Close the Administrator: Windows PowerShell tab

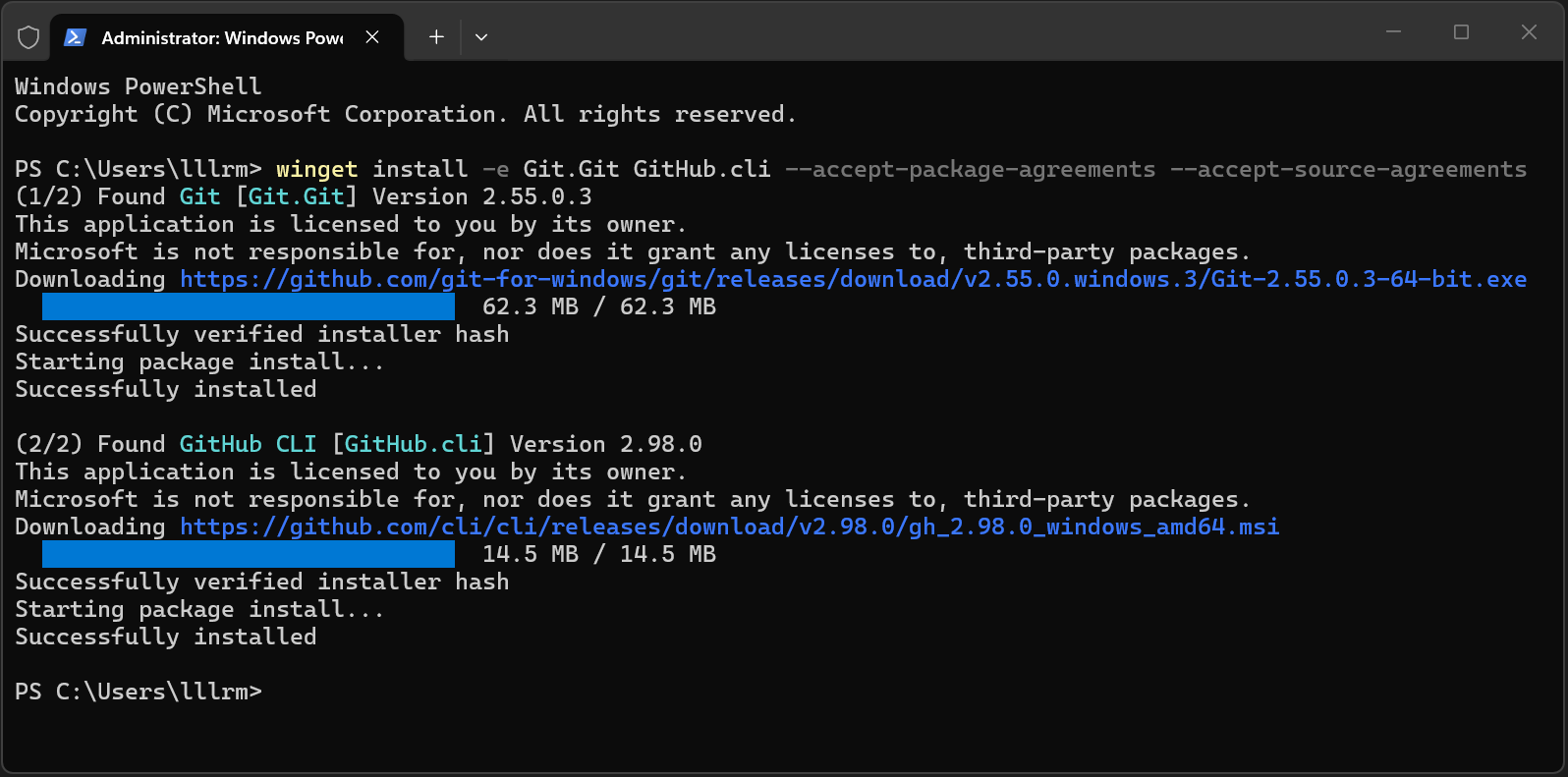(372, 37)
